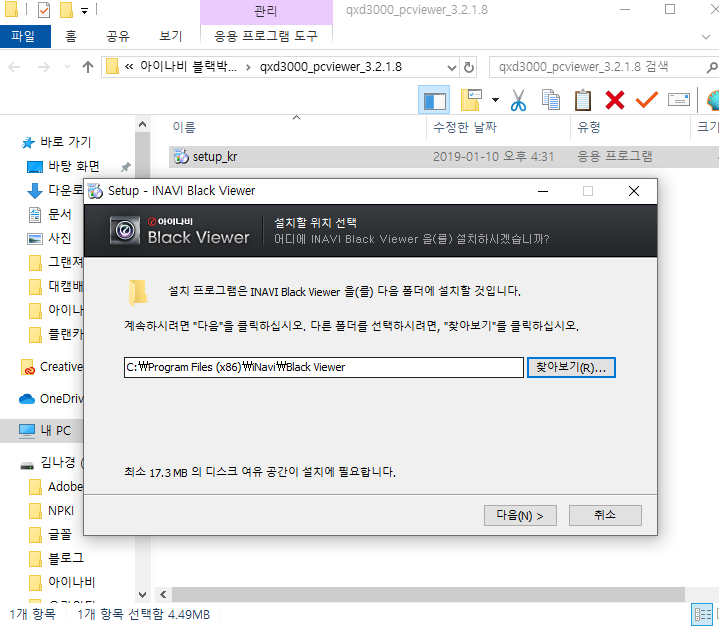Open quick access toolbar customize dropdown
Image resolution: width=719 pixels, height=626 pixels.
click(x=84, y=11)
